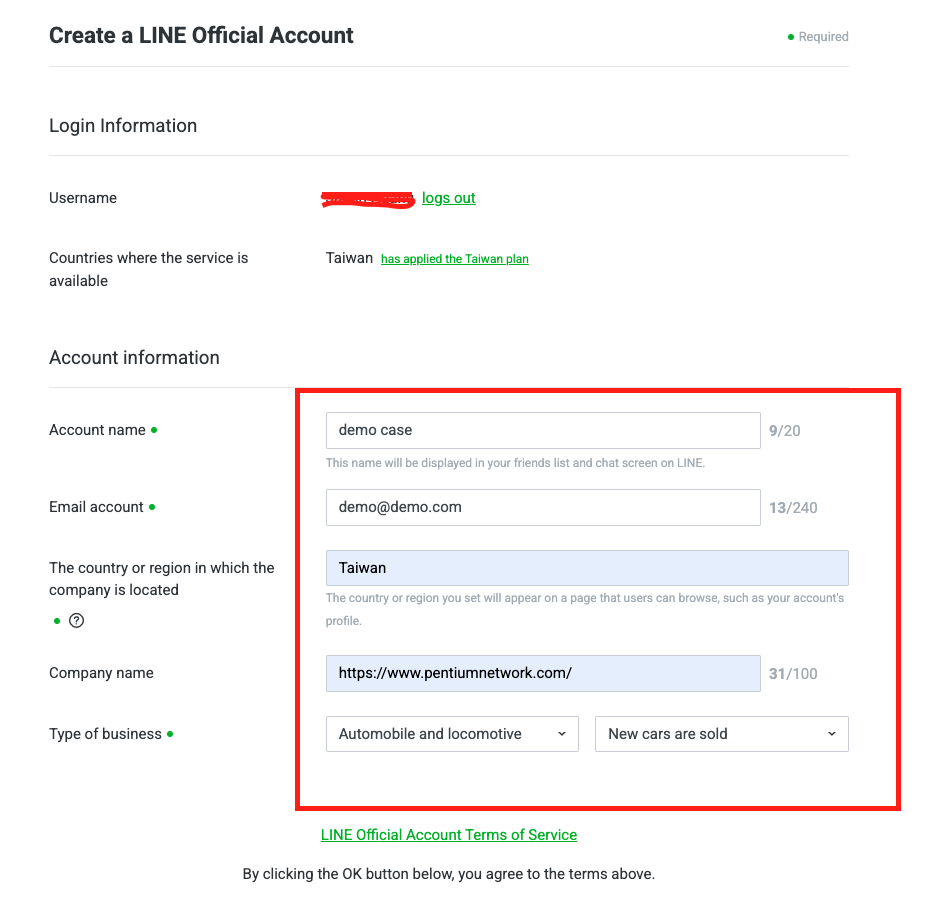Focus the Company name input field
Viewport: 926px width, 903px height.
click(542, 673)
